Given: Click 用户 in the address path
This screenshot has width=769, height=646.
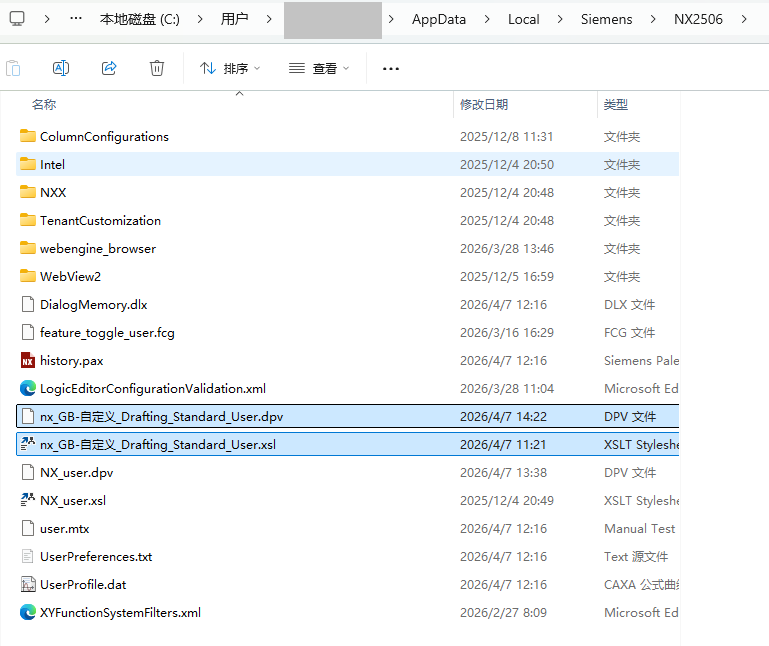Looking at the screenshot, I should (234, 19).
